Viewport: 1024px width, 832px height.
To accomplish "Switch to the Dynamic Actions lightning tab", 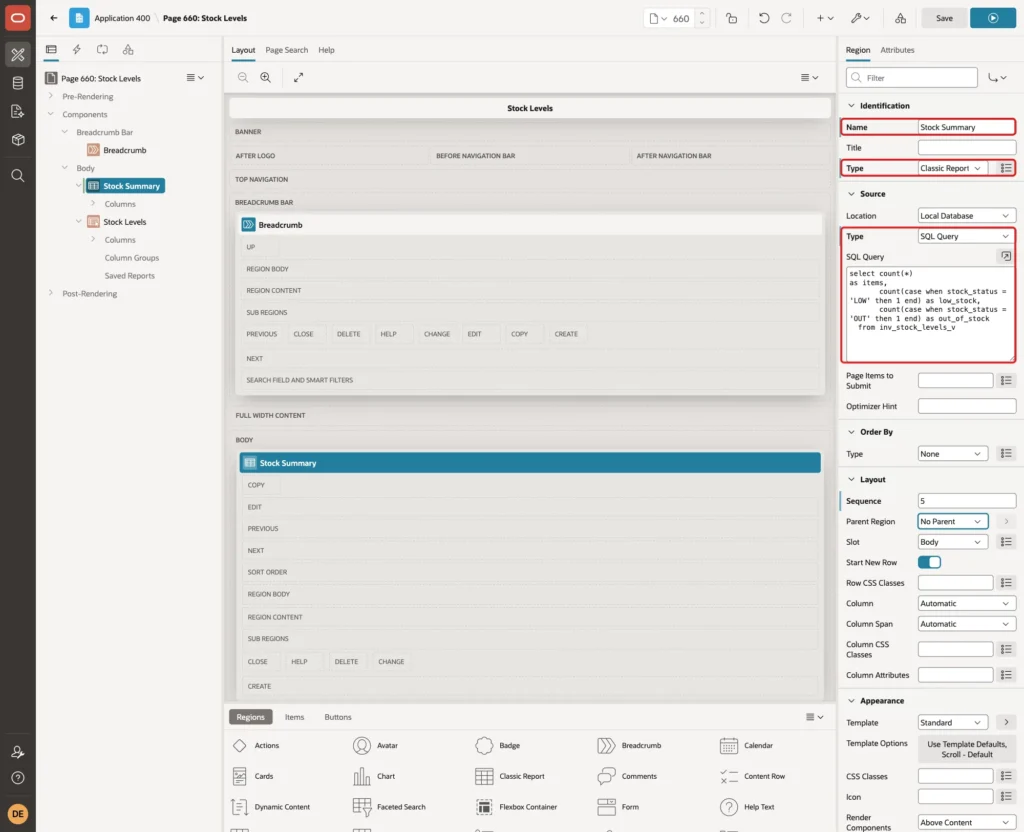I will tap(76, 50).
